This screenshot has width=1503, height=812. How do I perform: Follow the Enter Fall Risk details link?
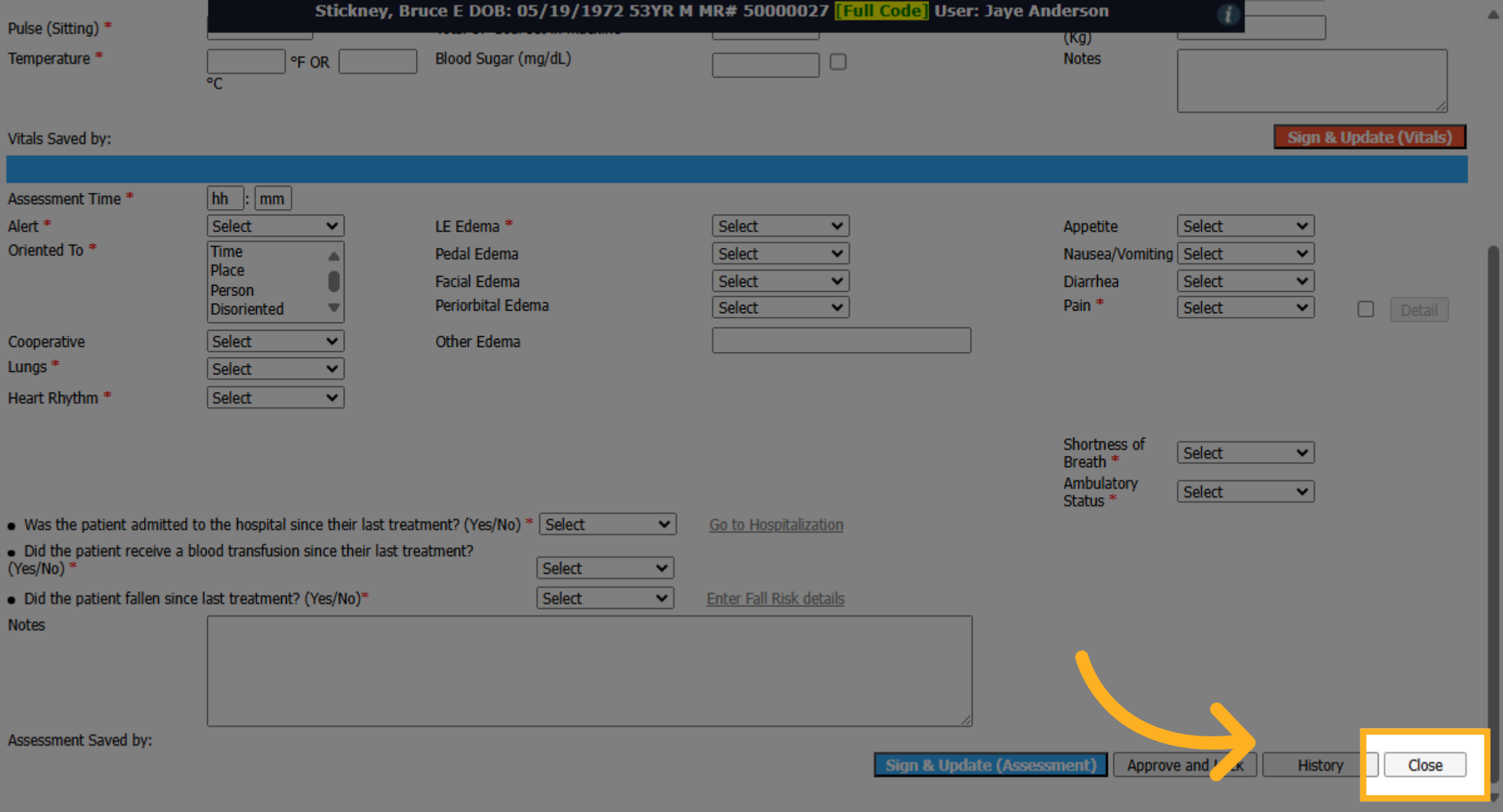tap(775, 599)
